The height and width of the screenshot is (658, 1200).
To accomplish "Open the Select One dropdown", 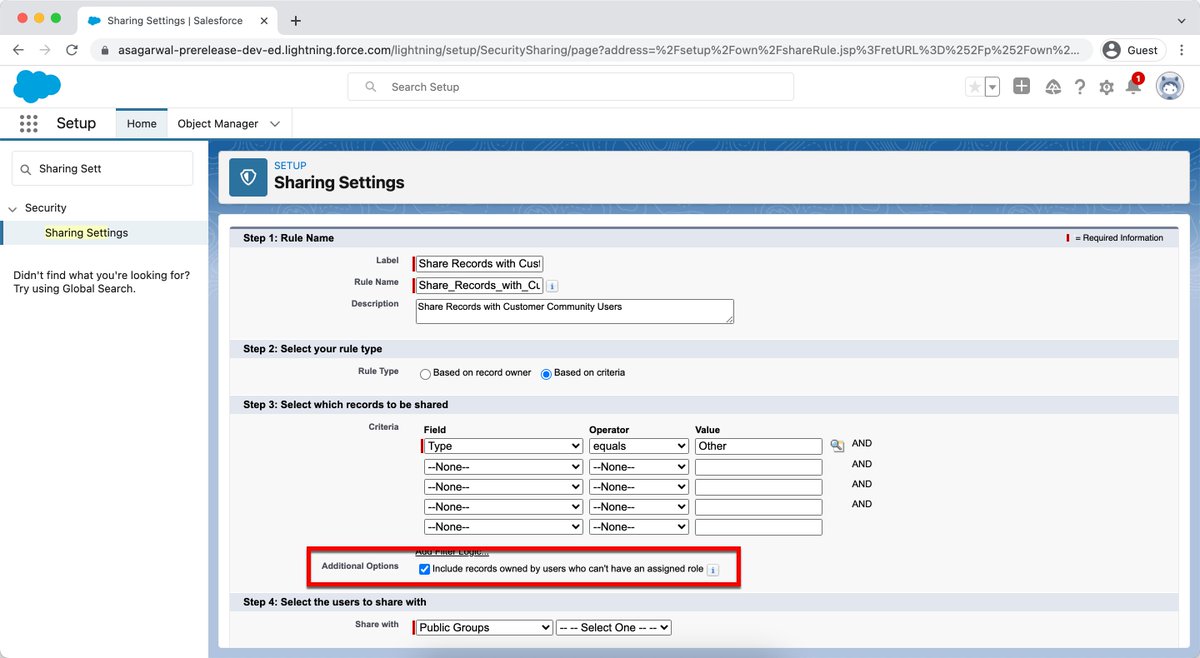I will click(x=614, y=627).
